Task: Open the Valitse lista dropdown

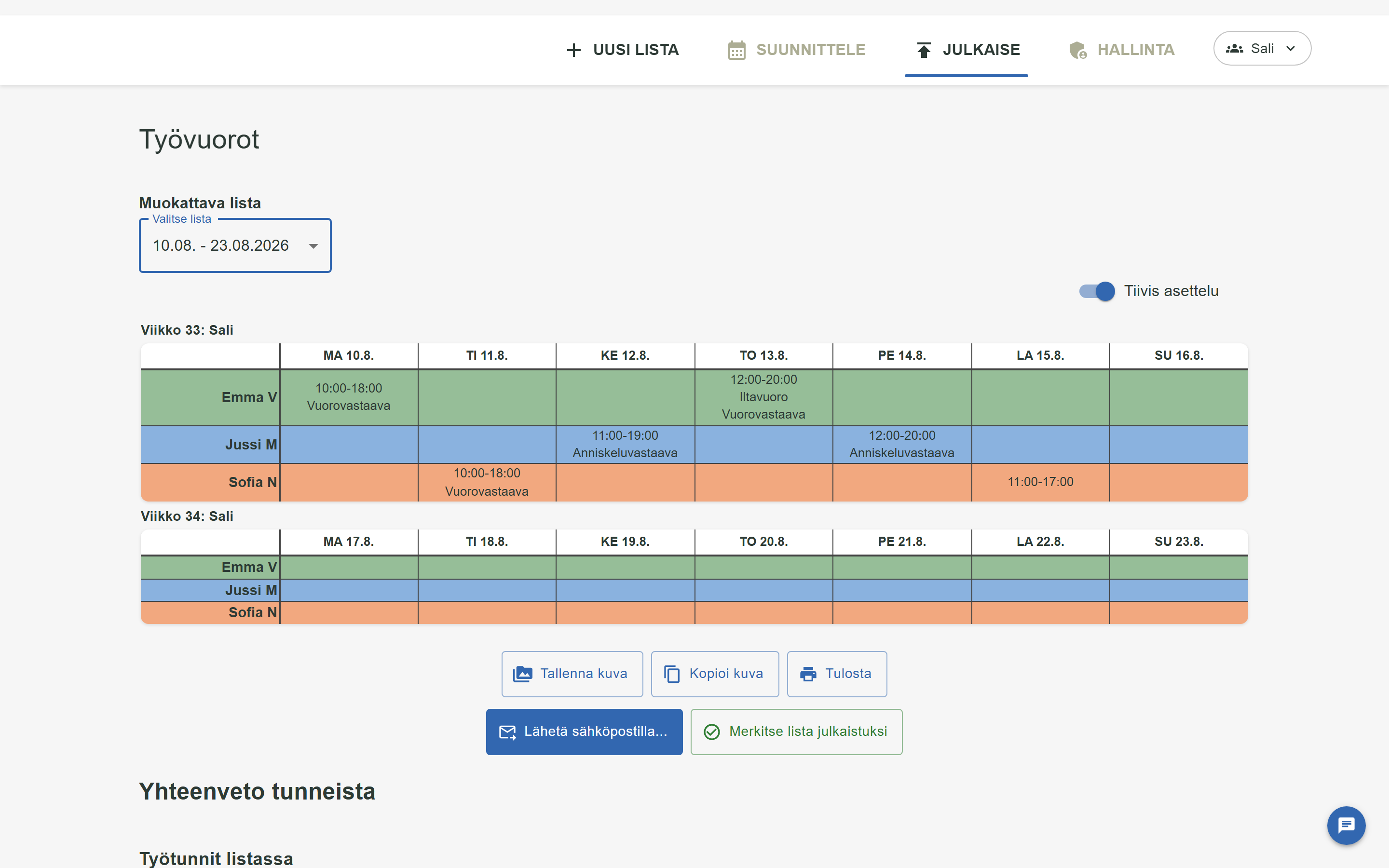Action: point(235,246)
